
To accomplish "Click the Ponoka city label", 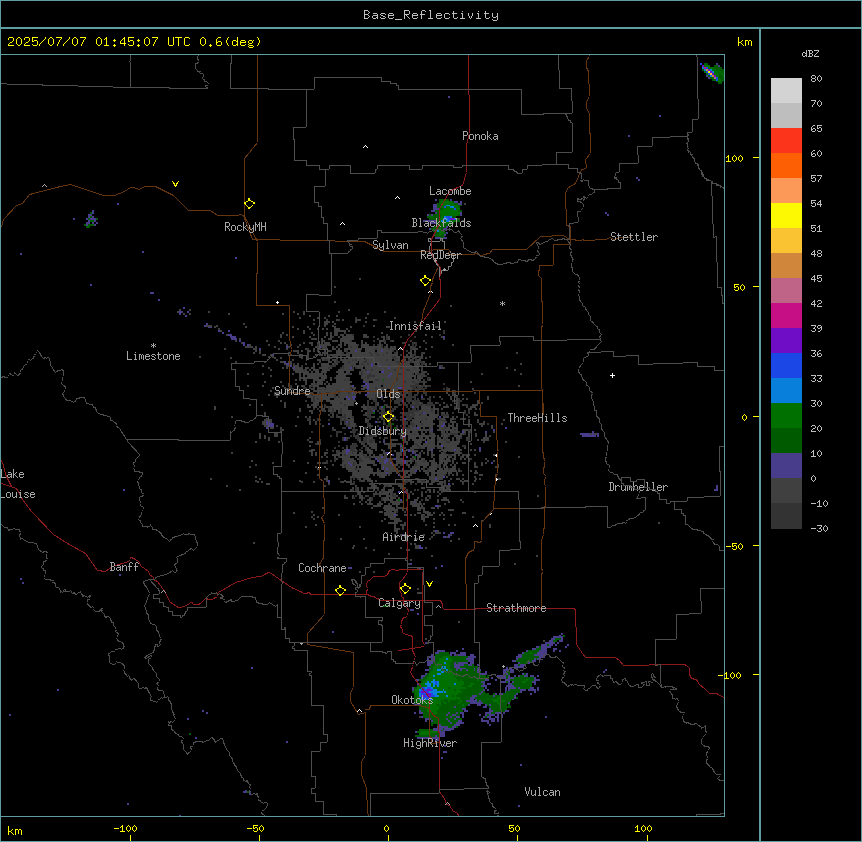I will click(x=480, y=136).
